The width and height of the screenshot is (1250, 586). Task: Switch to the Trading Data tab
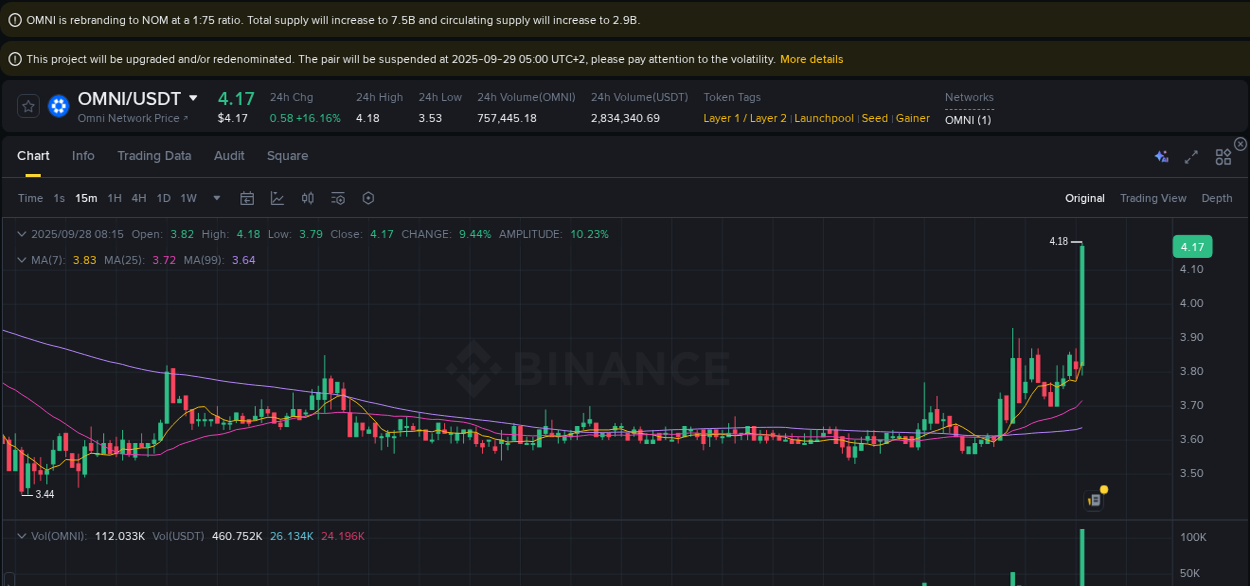[x=154, y=156]
